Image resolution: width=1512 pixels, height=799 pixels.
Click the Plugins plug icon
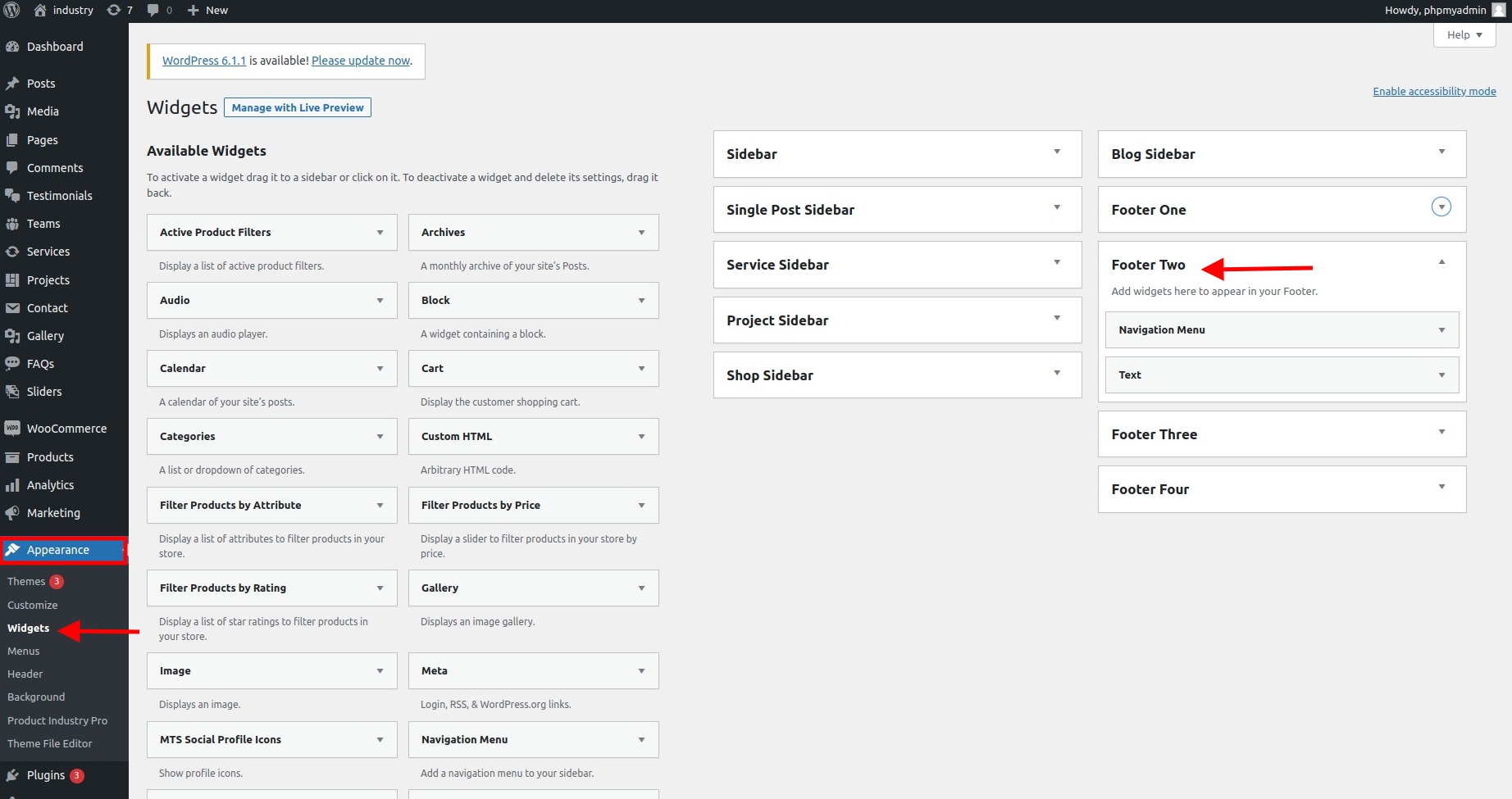[12, 775]
